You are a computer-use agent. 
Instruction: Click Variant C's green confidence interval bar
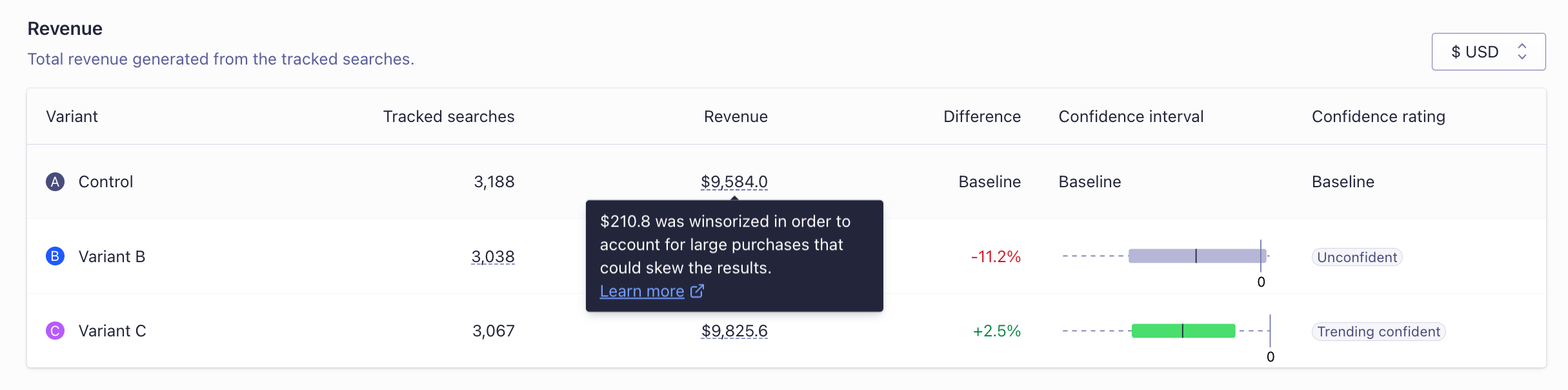point(1183,331)
